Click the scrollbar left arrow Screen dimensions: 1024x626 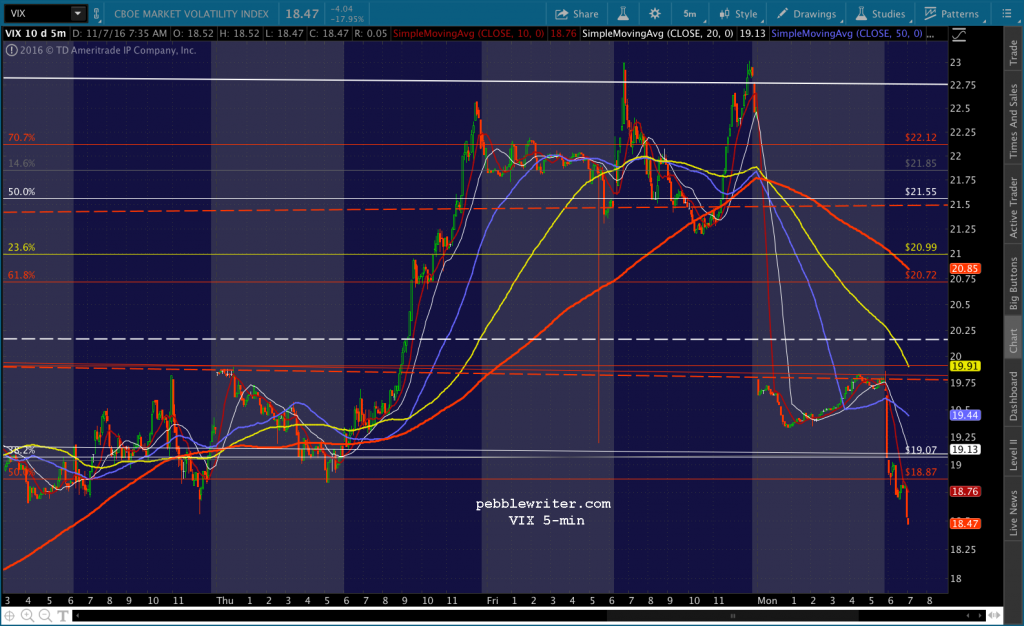78,615
